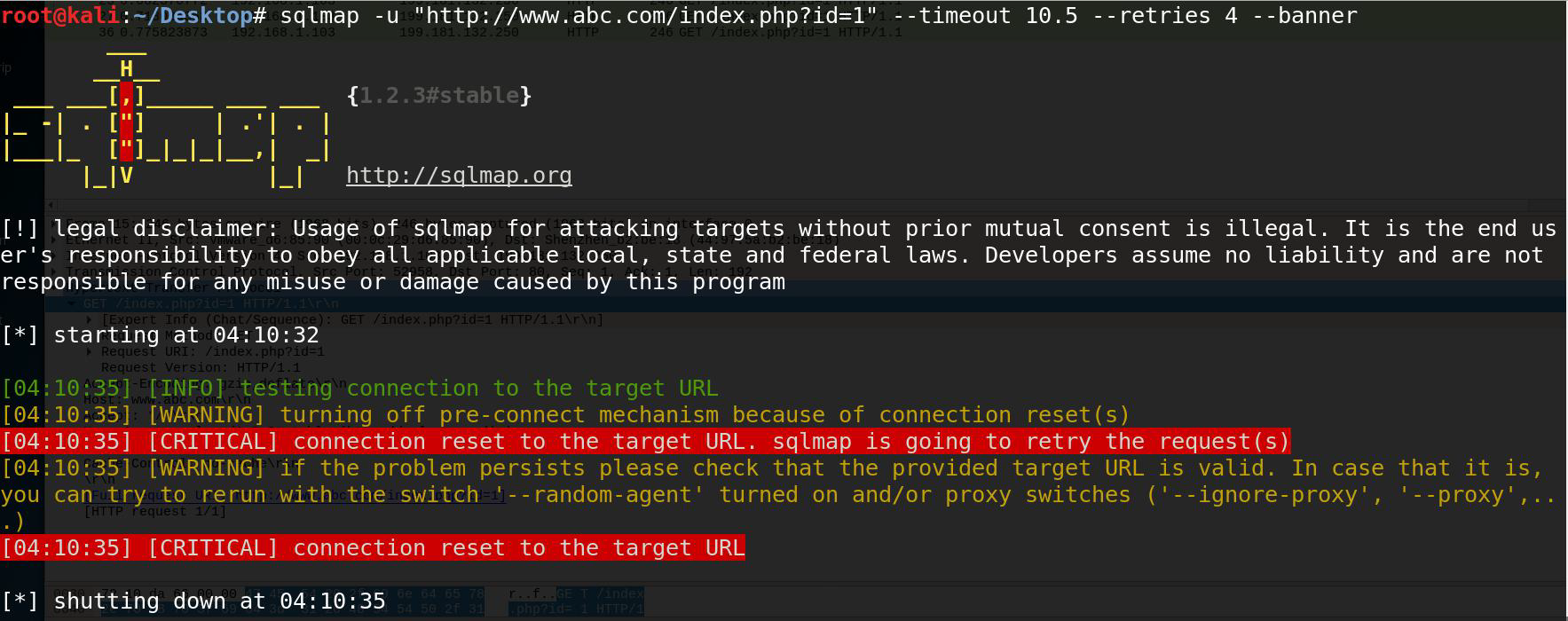This screenshot has width=1568, height=621.
Task: Click the root@kali prompt text
Action: pyautogui.click(x=60, y=16)
